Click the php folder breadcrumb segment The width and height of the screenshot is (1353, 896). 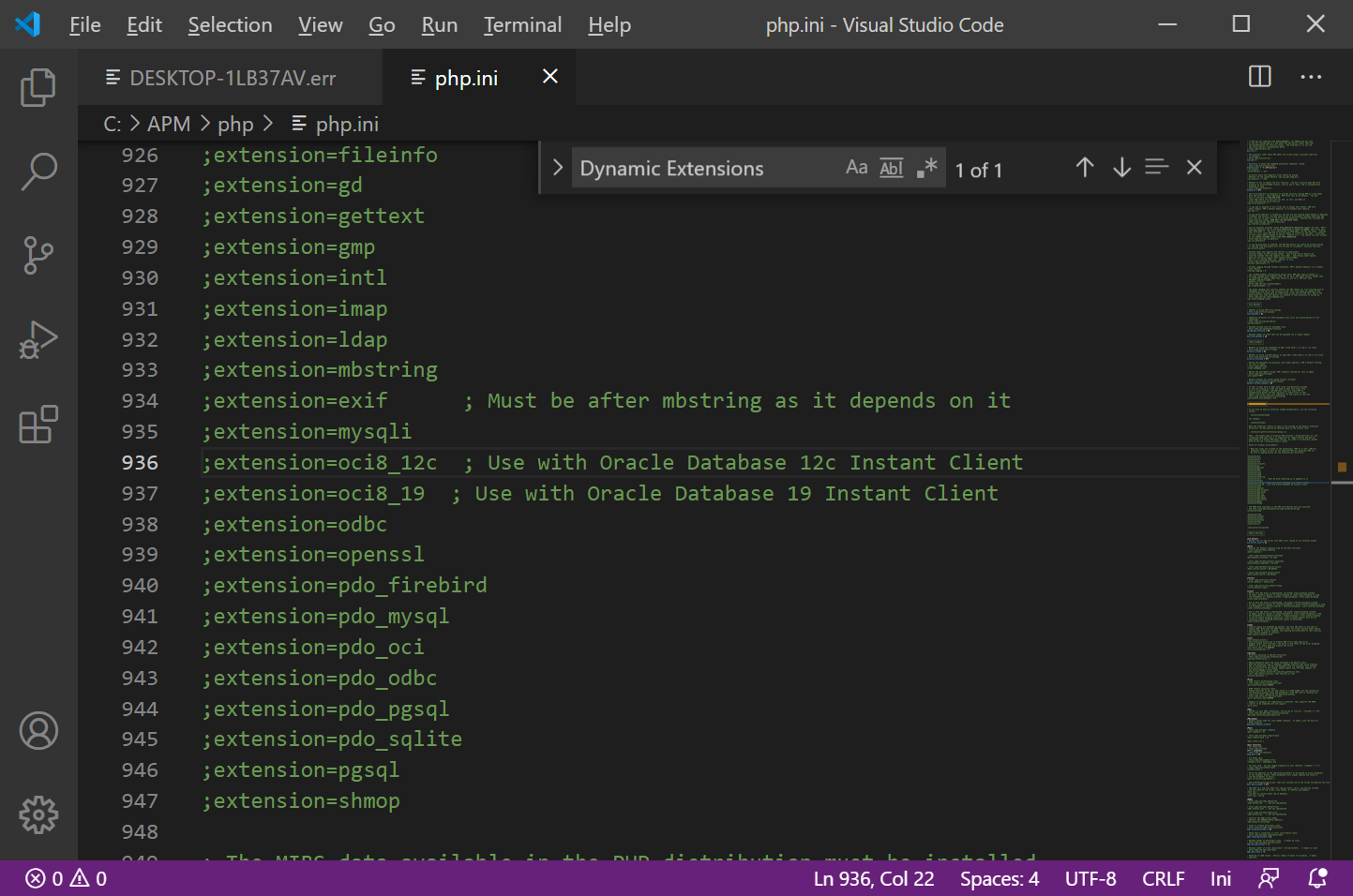tap(235, 124)
